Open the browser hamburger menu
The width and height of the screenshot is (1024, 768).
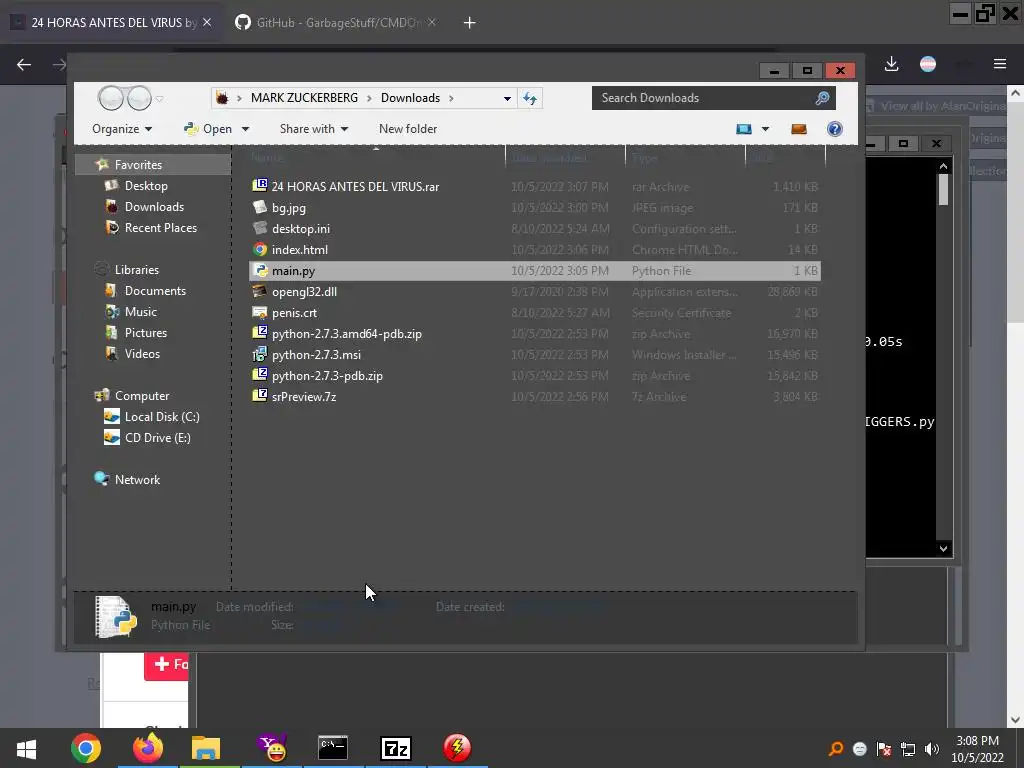pyautogui.click(x=1000, y=64)
